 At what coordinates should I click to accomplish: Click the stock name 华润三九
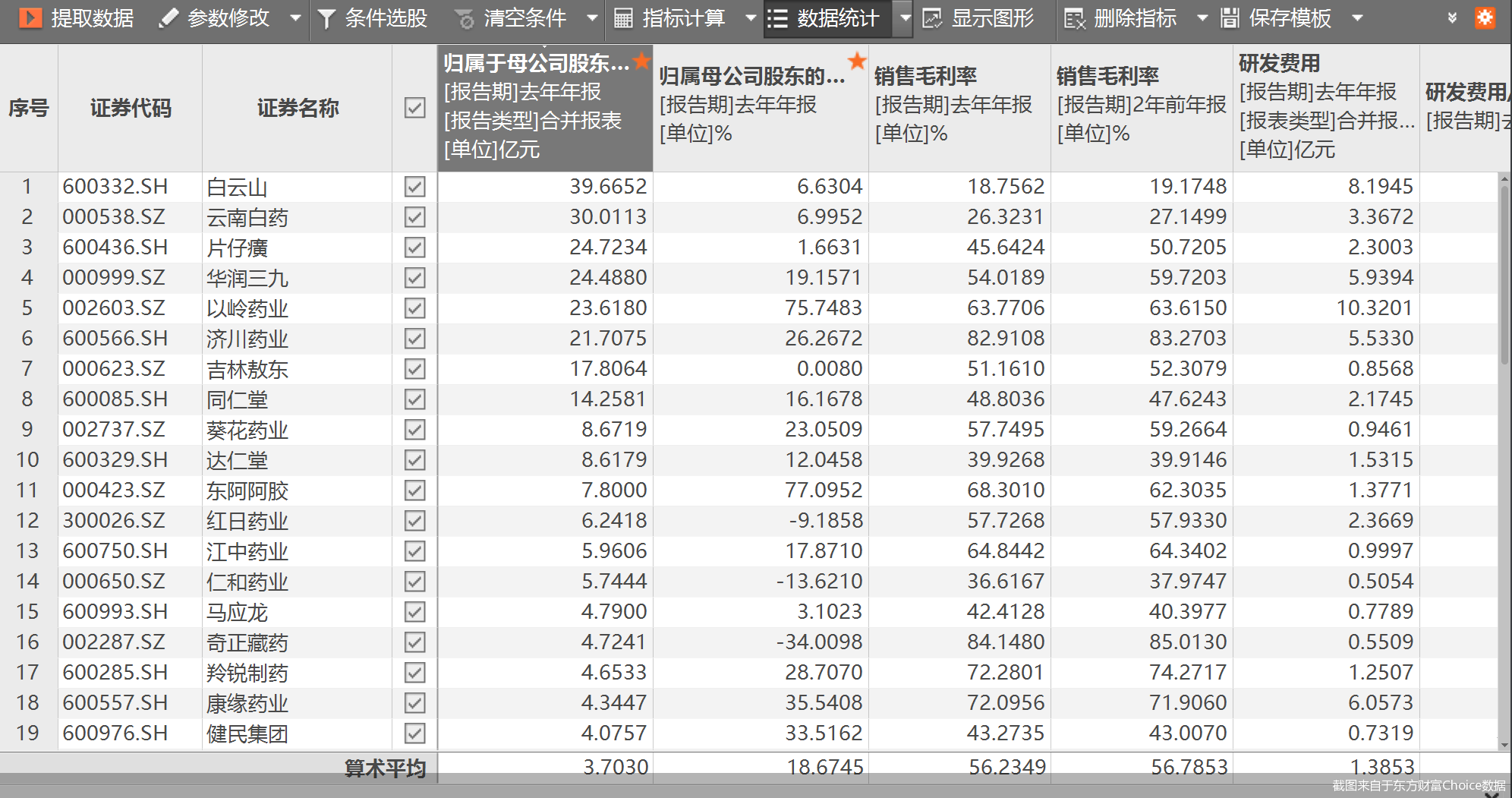point(247,279)
